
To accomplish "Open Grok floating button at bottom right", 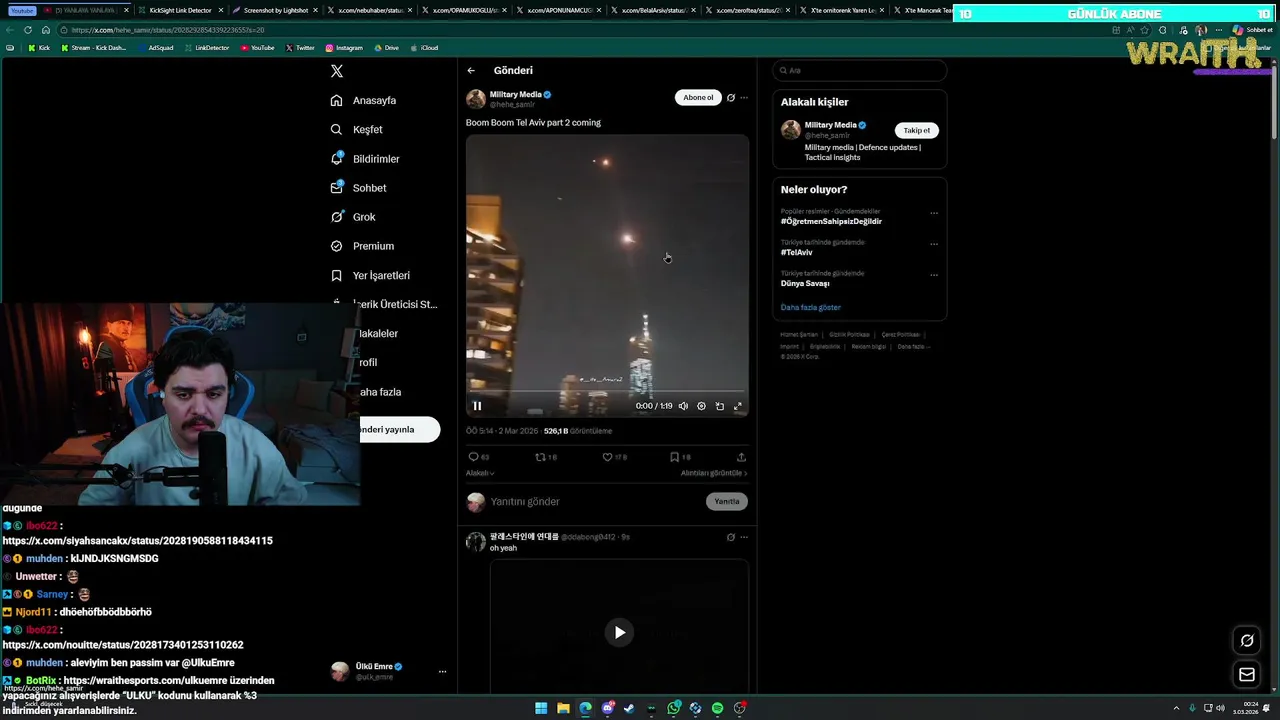I will (x=1247, y=641).
